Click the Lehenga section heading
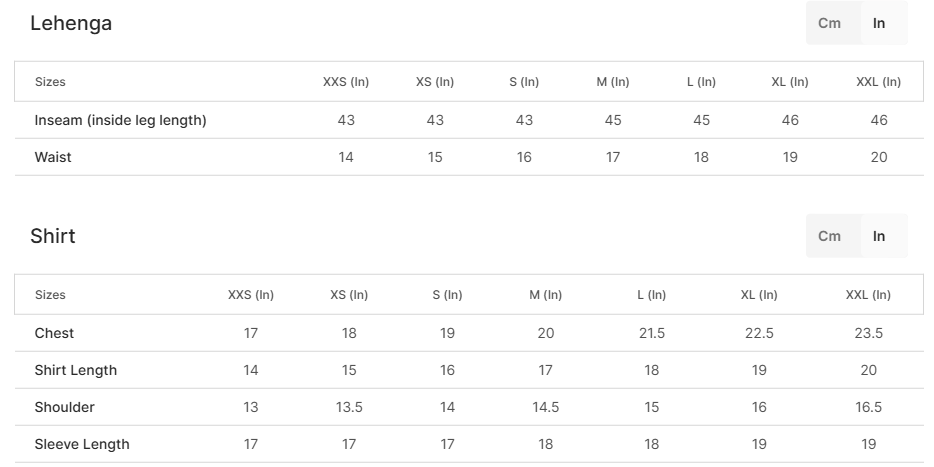This screenshot has height=467, width=934. click(71, 23)
